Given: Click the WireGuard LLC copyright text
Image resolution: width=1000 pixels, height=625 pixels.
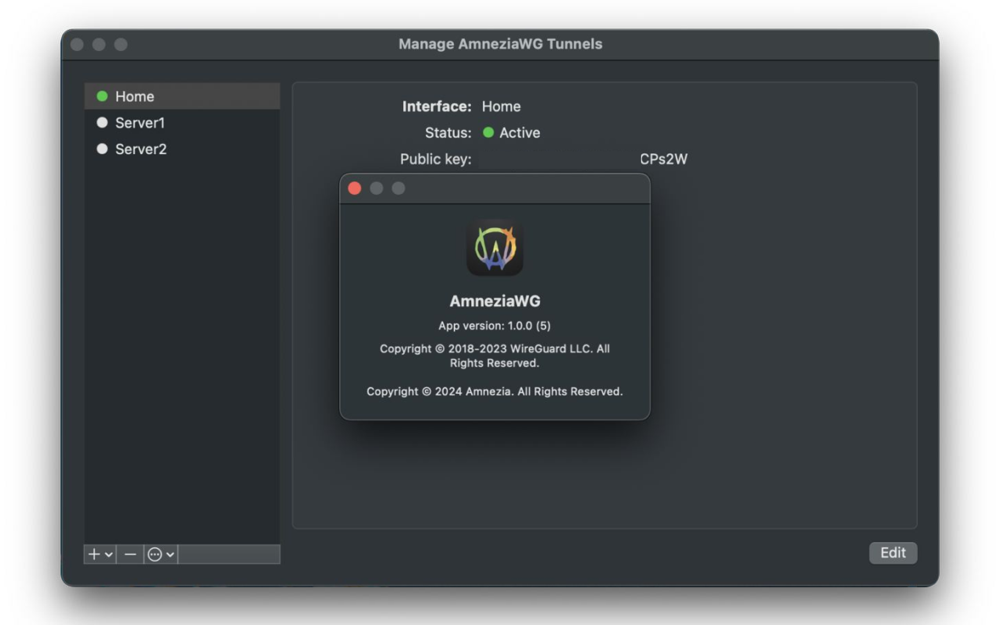Looking at the screenshot, I should [495, 356].
